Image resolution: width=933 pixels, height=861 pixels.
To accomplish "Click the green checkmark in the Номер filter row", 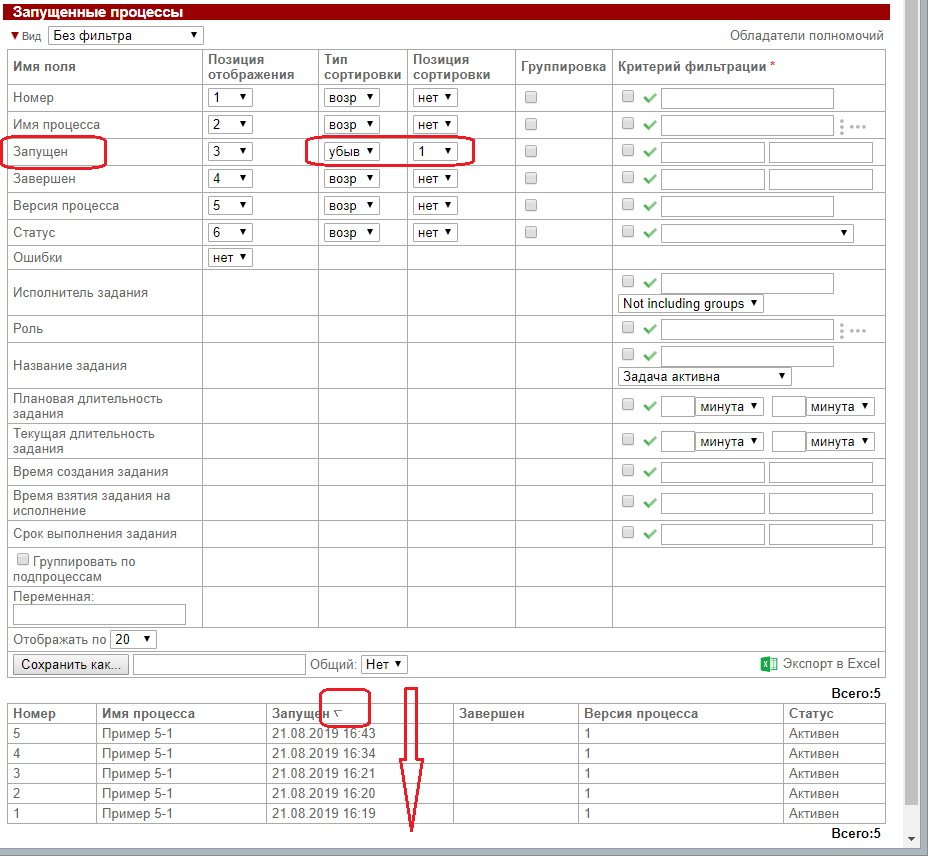I will tap(649, 98).
